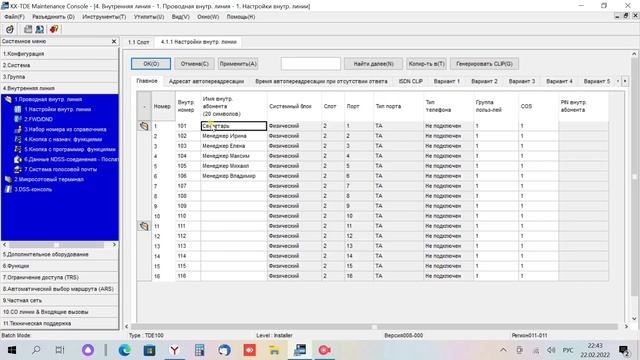The height and width of the screenshot is (360, 640).
Task: Click the two-users toolbar icon
Action: (x=40, y=29)
